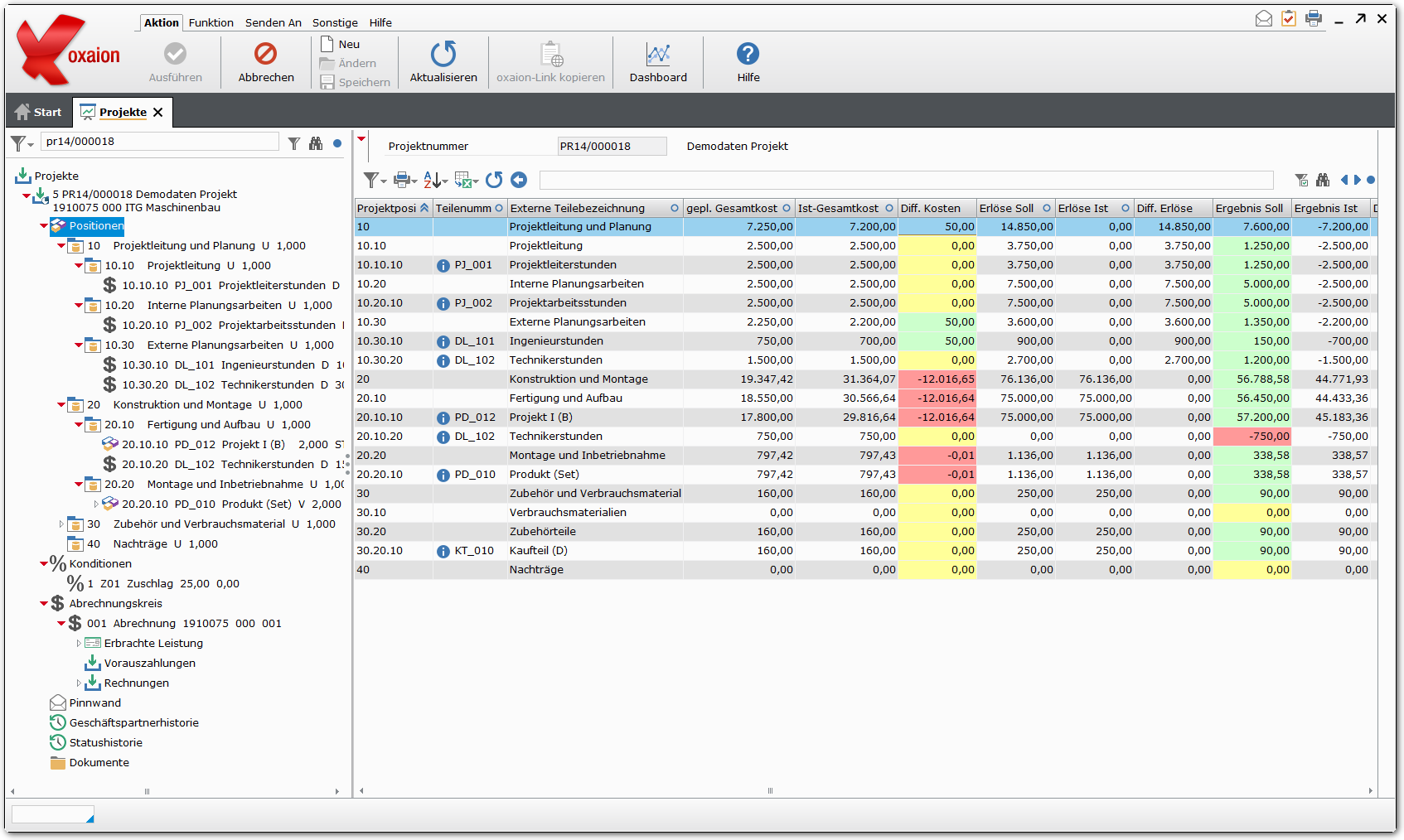This screenshot has width=1404, height=840.
Task: Click the Vorauszahlungen download icon
Action: tap(93, 663)
